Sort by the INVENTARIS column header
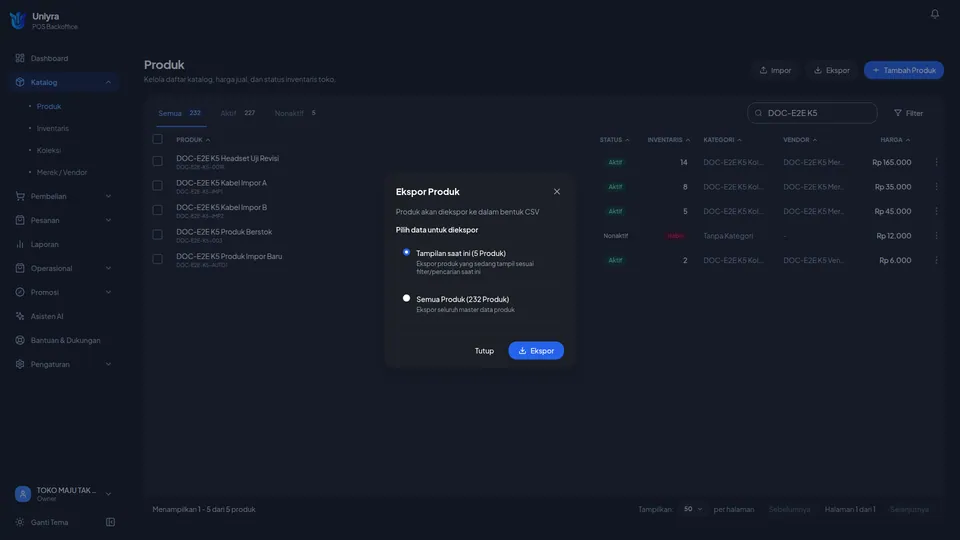 pos(669,140)
